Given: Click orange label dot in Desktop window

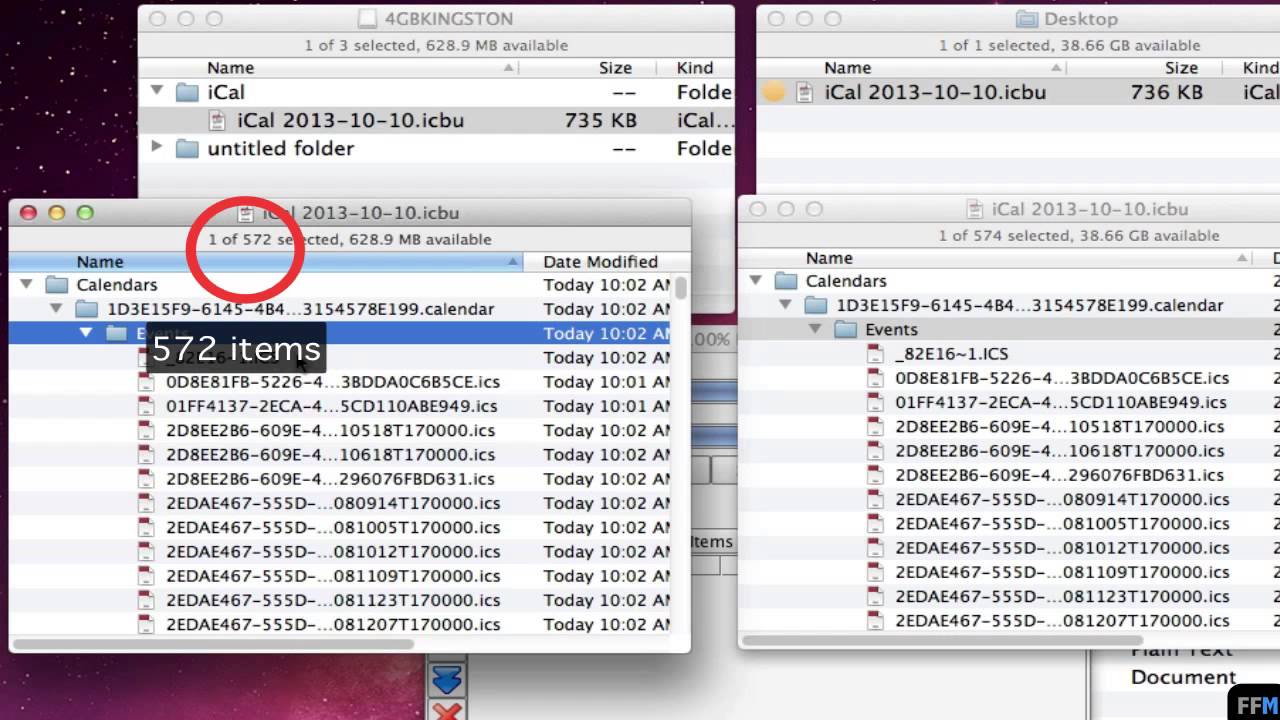Looking at the screenshot, I should 774,92.
